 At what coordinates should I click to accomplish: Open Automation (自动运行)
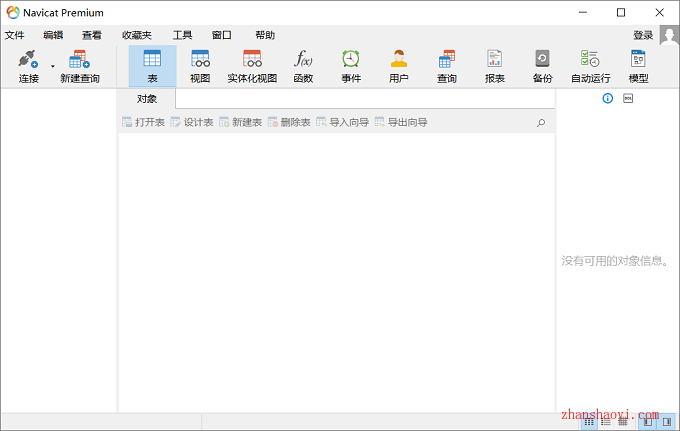point(590,66)
